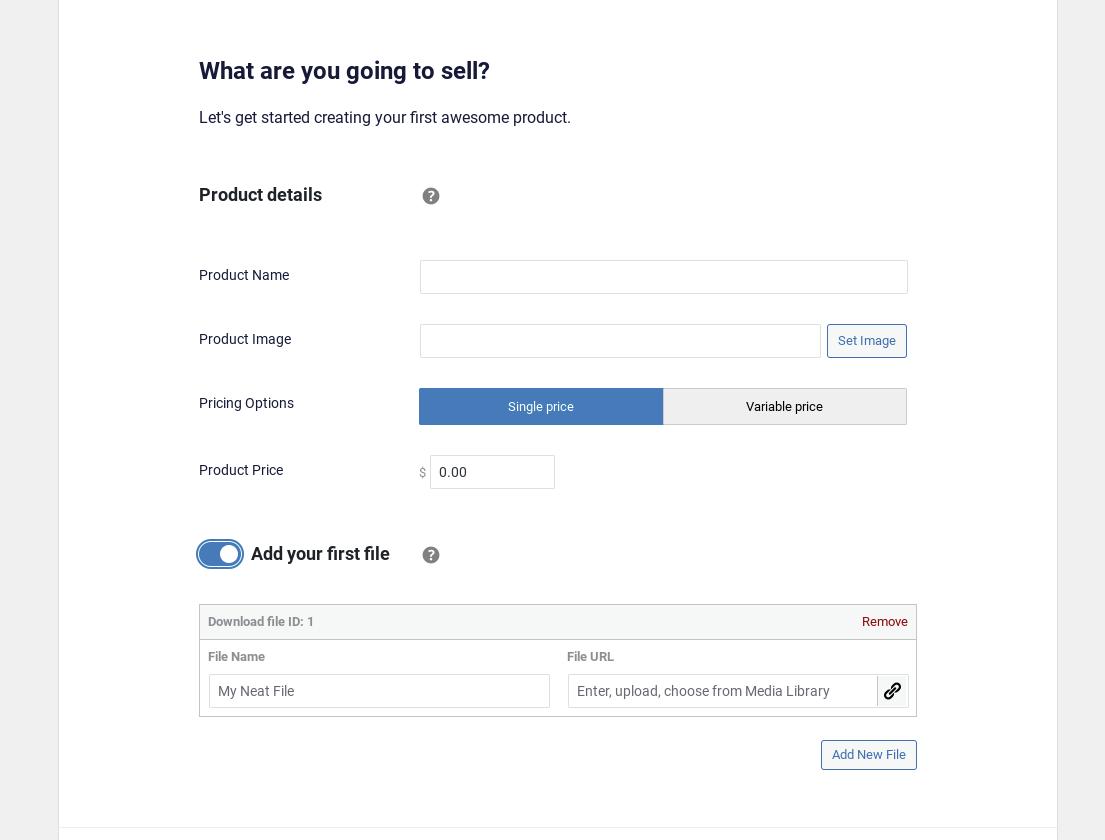Click the dollar sign beside Product Price
1105x840 pixels.
click(422, 471)
